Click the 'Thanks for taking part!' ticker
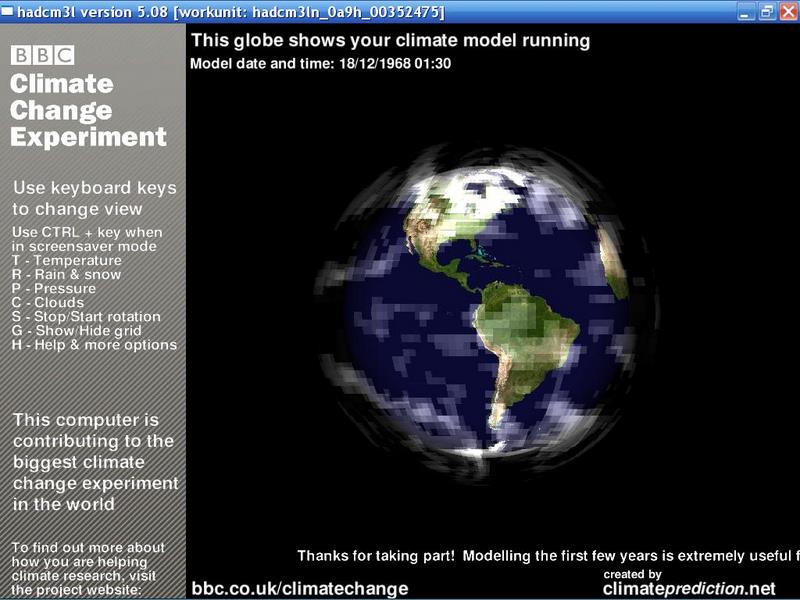 (x=548, y=556)
